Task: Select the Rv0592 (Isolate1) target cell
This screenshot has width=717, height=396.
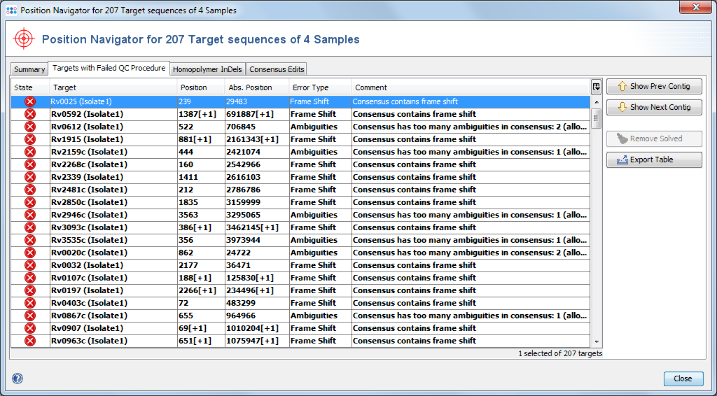Action: point(113,114)
